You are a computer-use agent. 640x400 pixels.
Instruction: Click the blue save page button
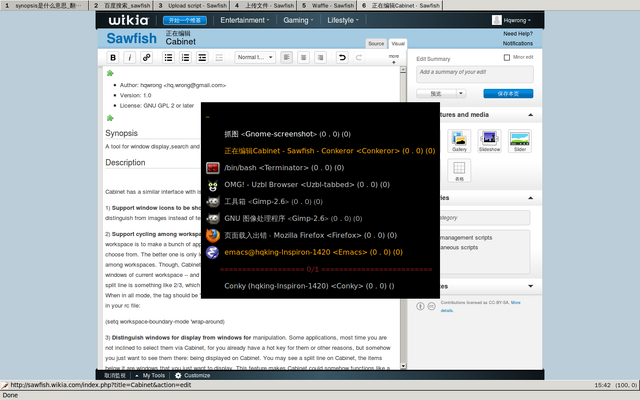pos(508,93)
